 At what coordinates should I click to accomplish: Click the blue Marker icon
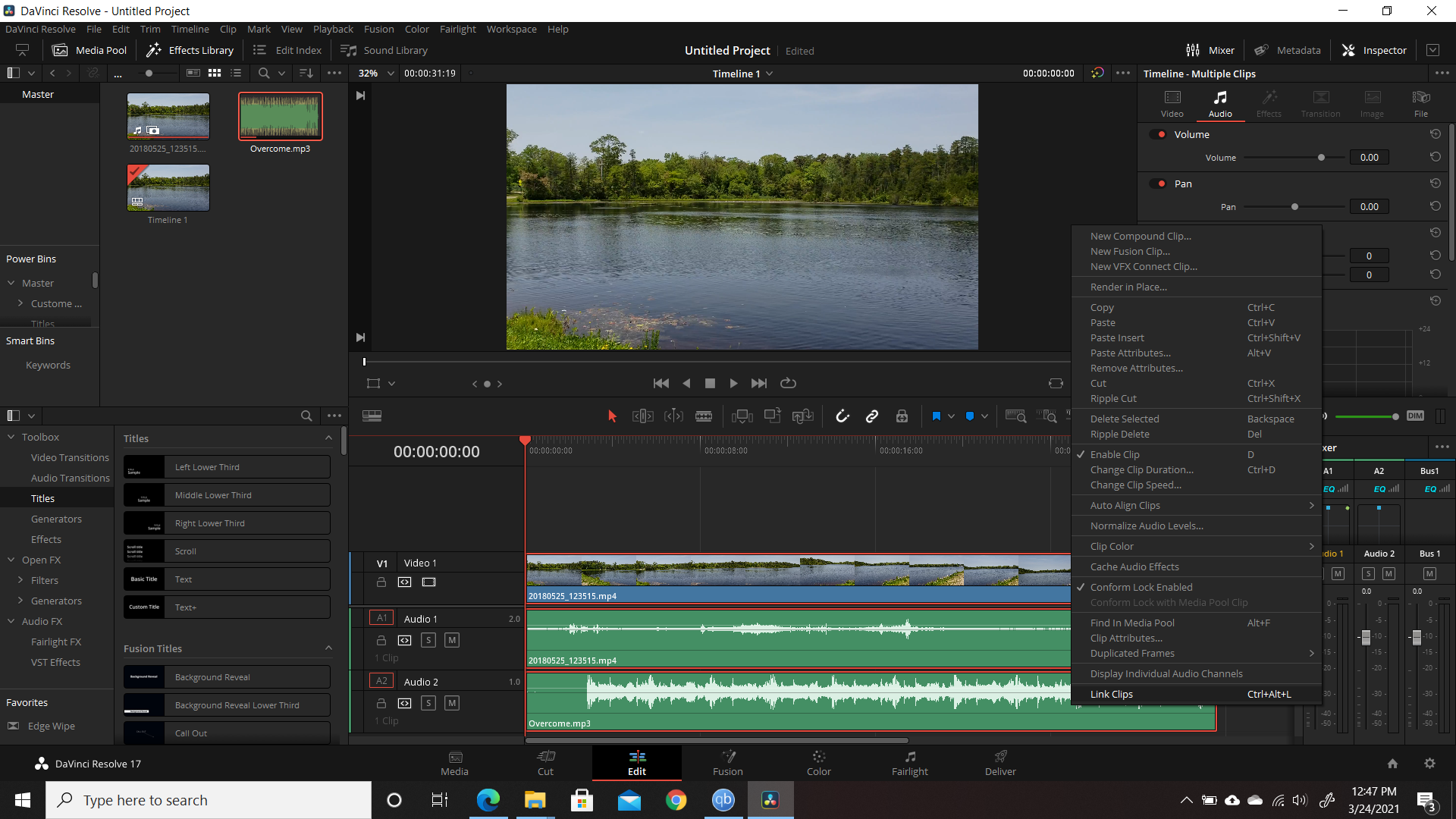(969, 416)
